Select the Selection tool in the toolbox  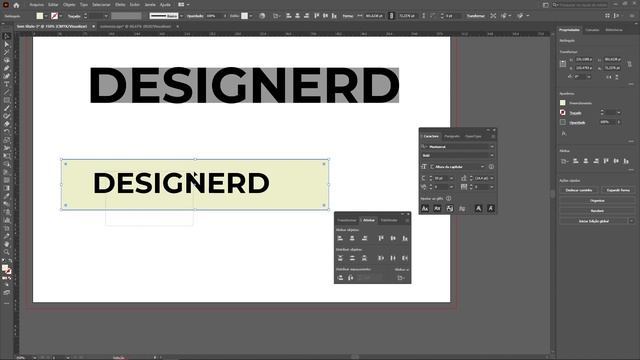point(7,36)
